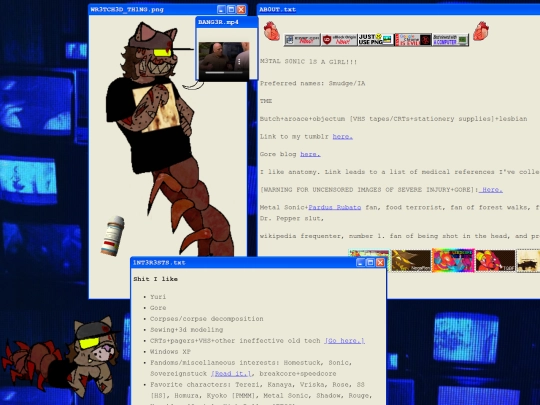Click the 1NT3R3STS.txt title text
The image size is (540, 405).
coord(159,262)
